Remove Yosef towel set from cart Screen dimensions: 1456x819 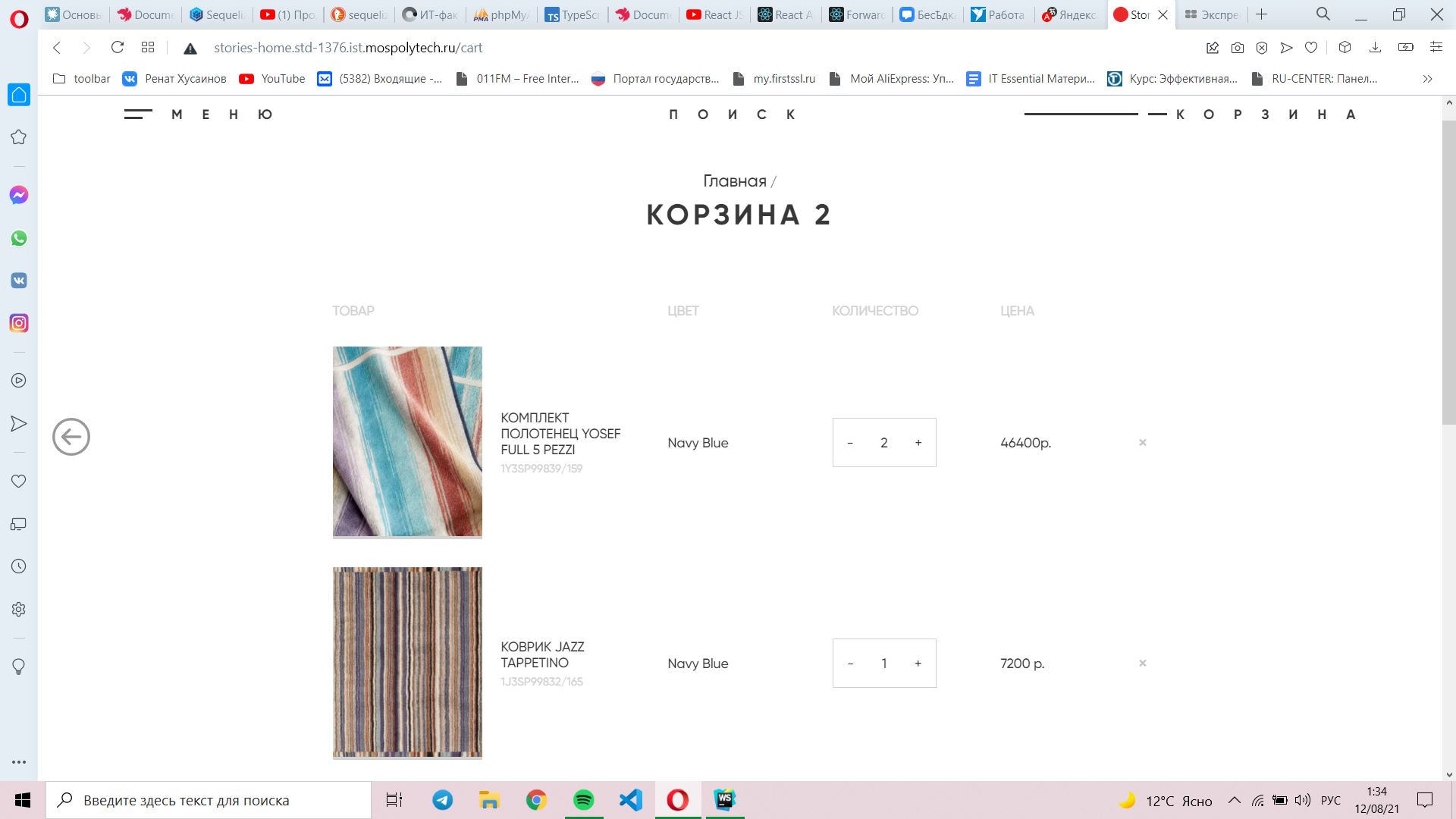point(1143,443)
